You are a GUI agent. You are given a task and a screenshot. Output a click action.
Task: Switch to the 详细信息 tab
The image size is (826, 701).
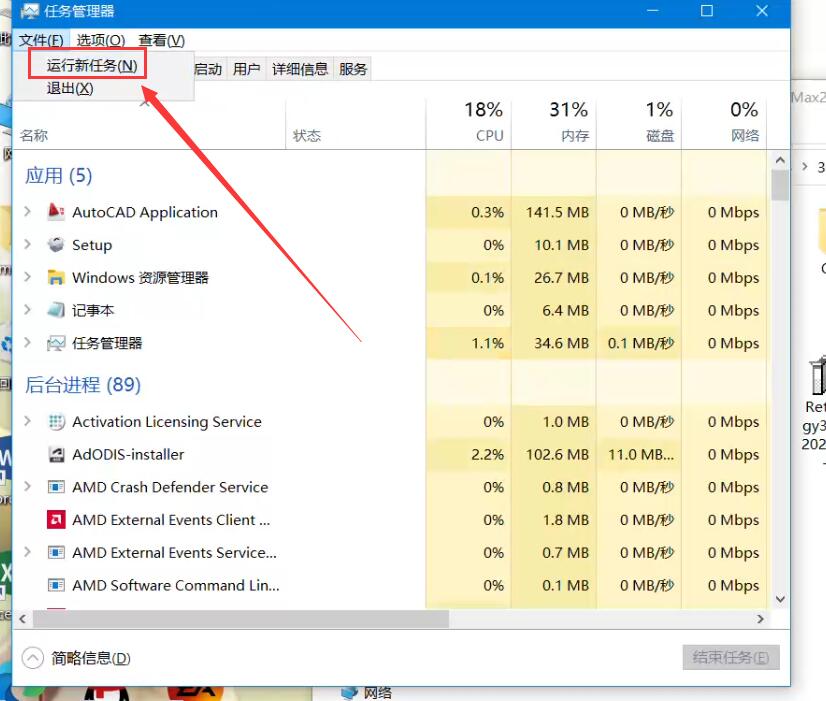pos(300,69)
